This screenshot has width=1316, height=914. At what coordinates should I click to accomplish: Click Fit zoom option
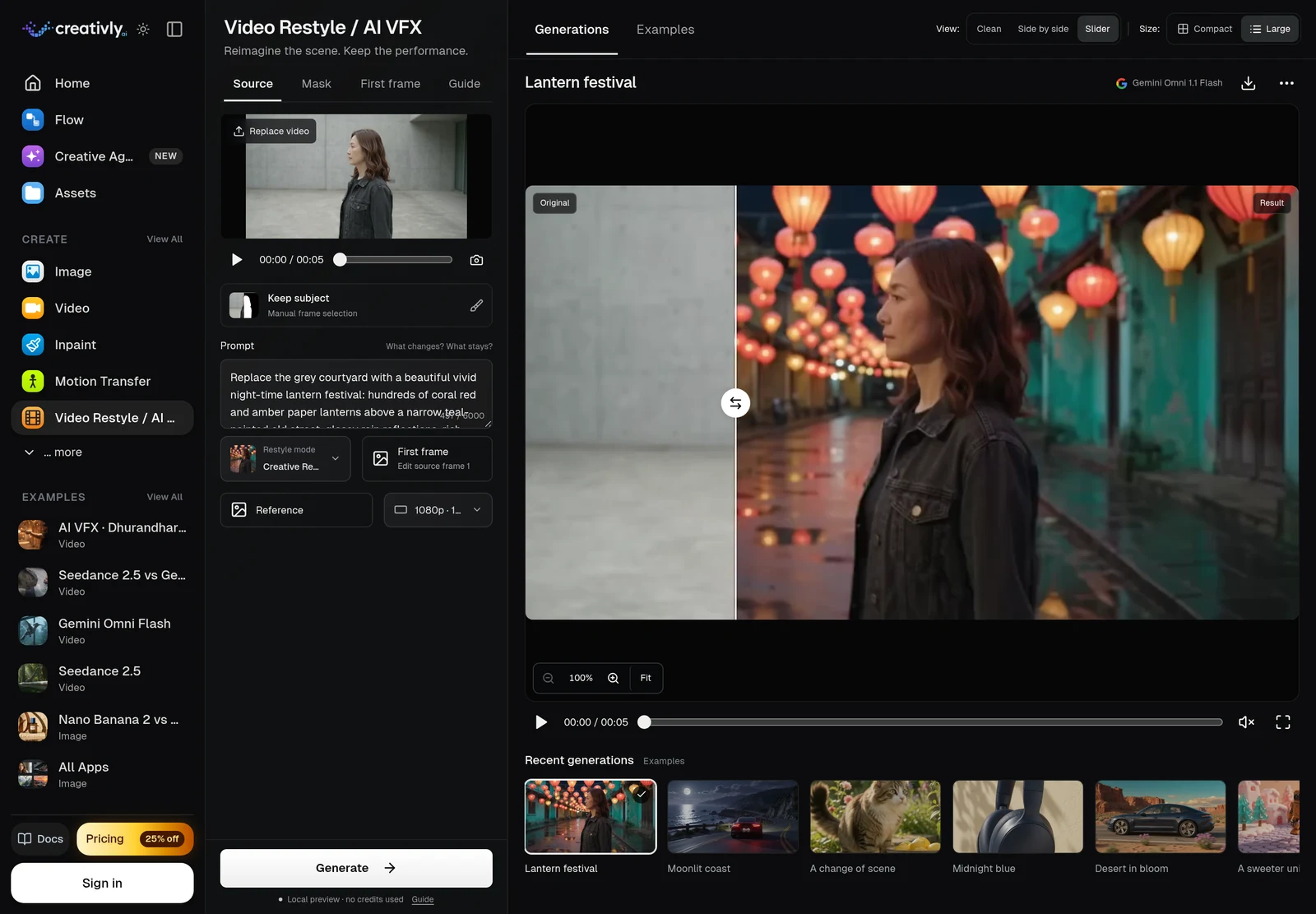pos(646,678)
